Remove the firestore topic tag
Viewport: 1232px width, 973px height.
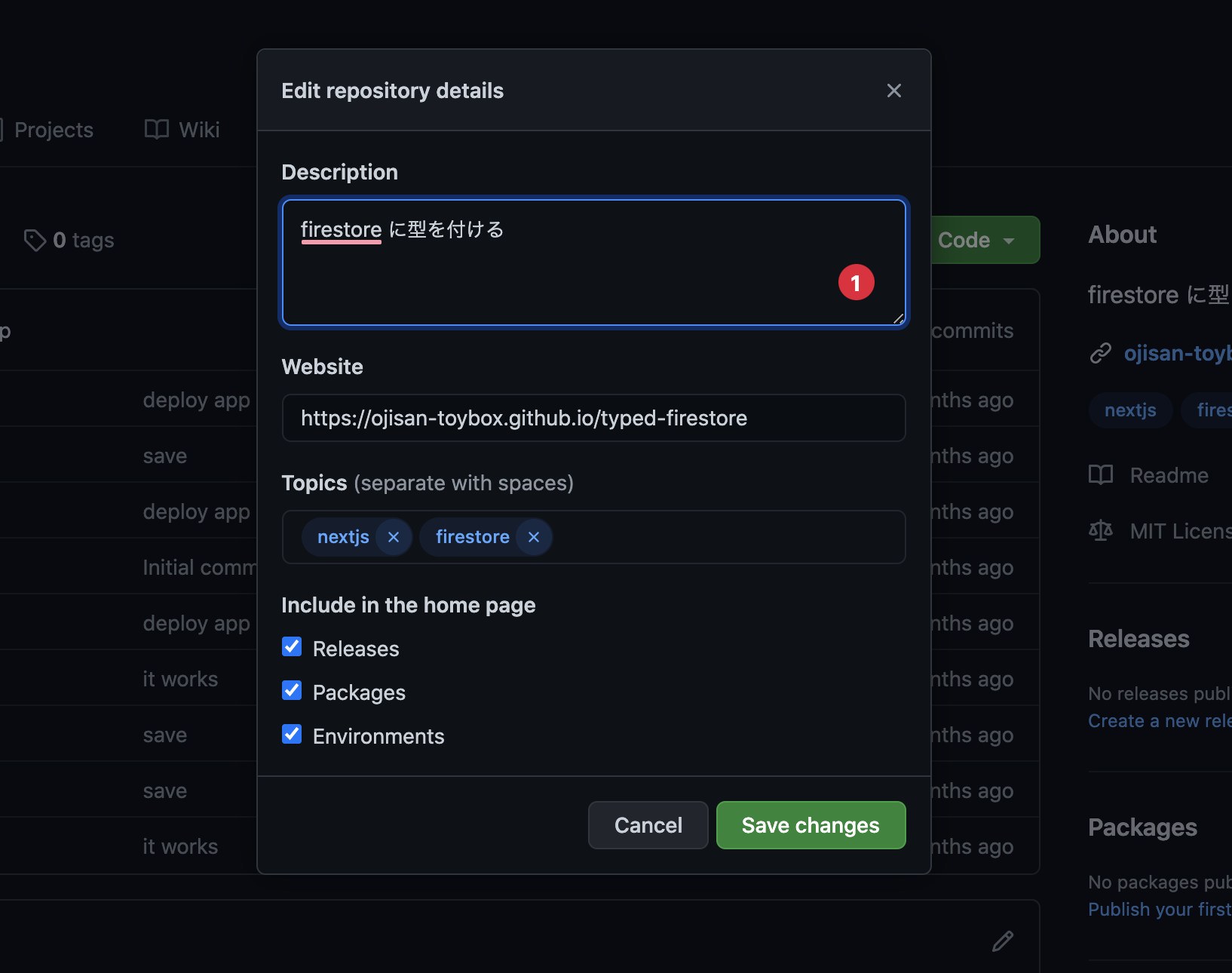(x=534, y=537)
